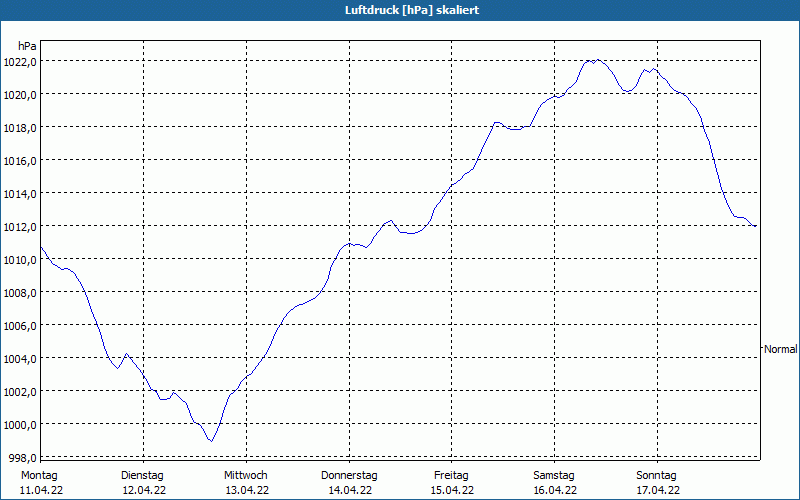This screenshot has width=800, height=500.
Task: Click the Mittwoch day label
Action: (x=245, y=476)
